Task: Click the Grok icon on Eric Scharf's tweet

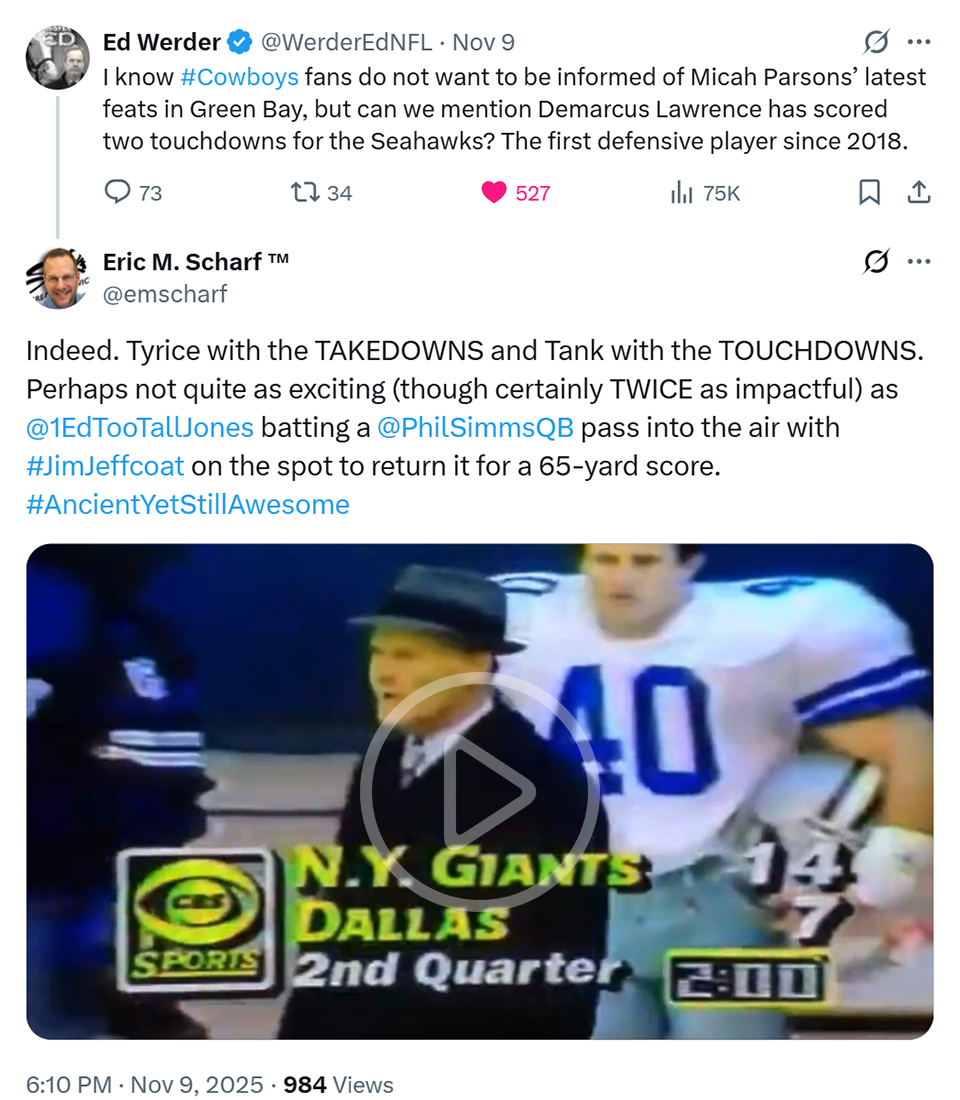Action: 876,262
